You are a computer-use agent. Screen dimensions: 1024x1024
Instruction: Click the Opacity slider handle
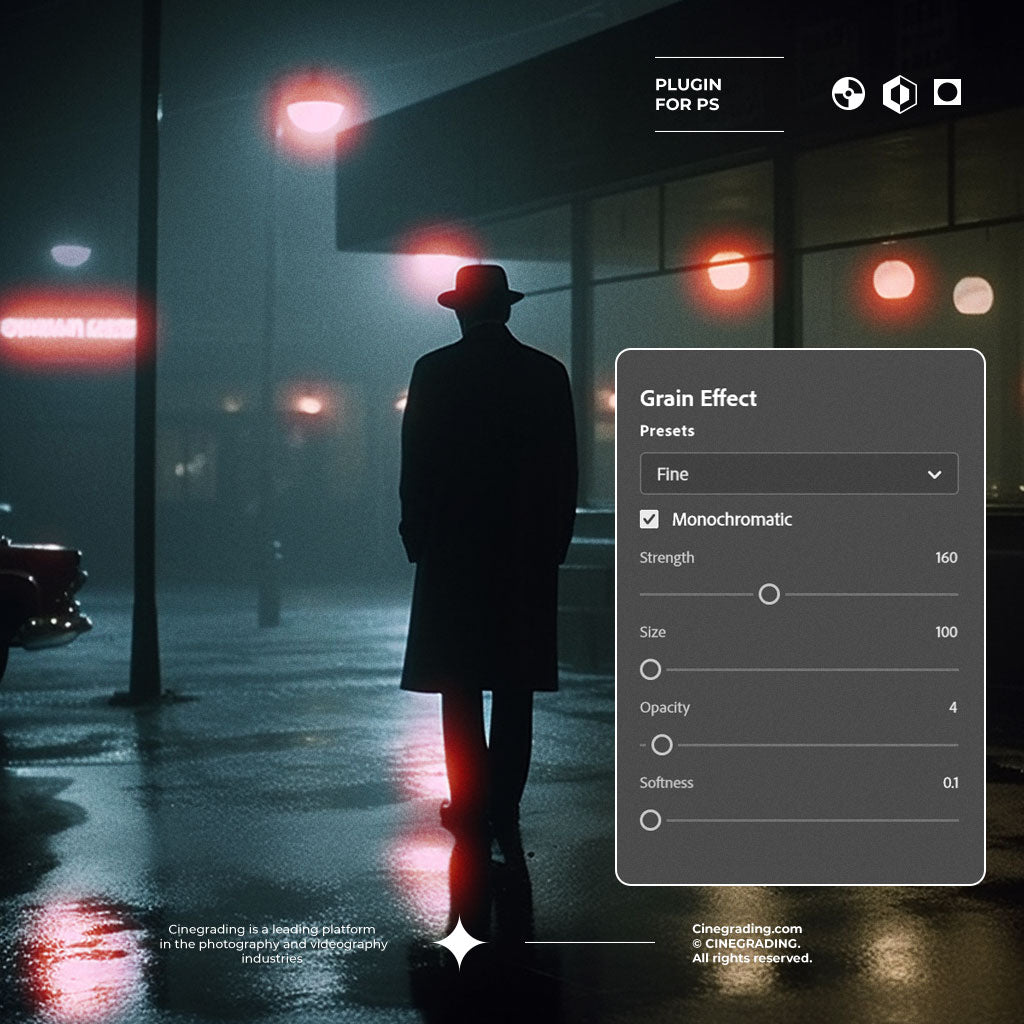[661, 745]
